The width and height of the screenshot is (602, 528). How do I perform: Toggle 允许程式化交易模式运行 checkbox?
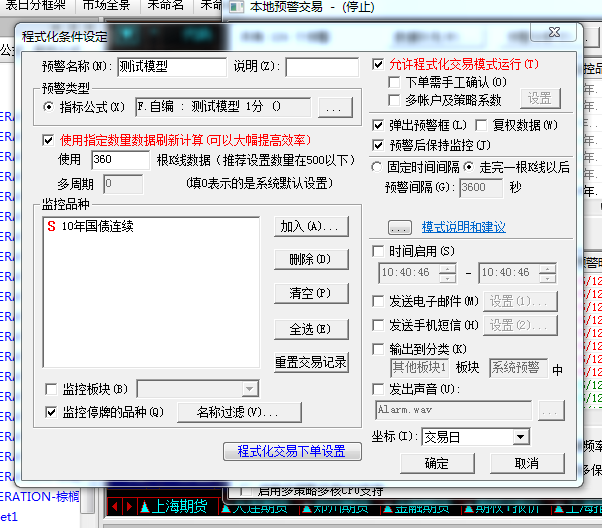point(378,64)
